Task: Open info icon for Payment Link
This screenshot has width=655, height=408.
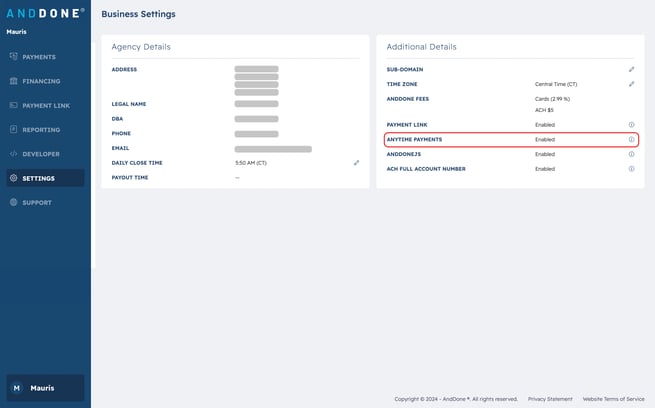Action: [x=631, y=125]
